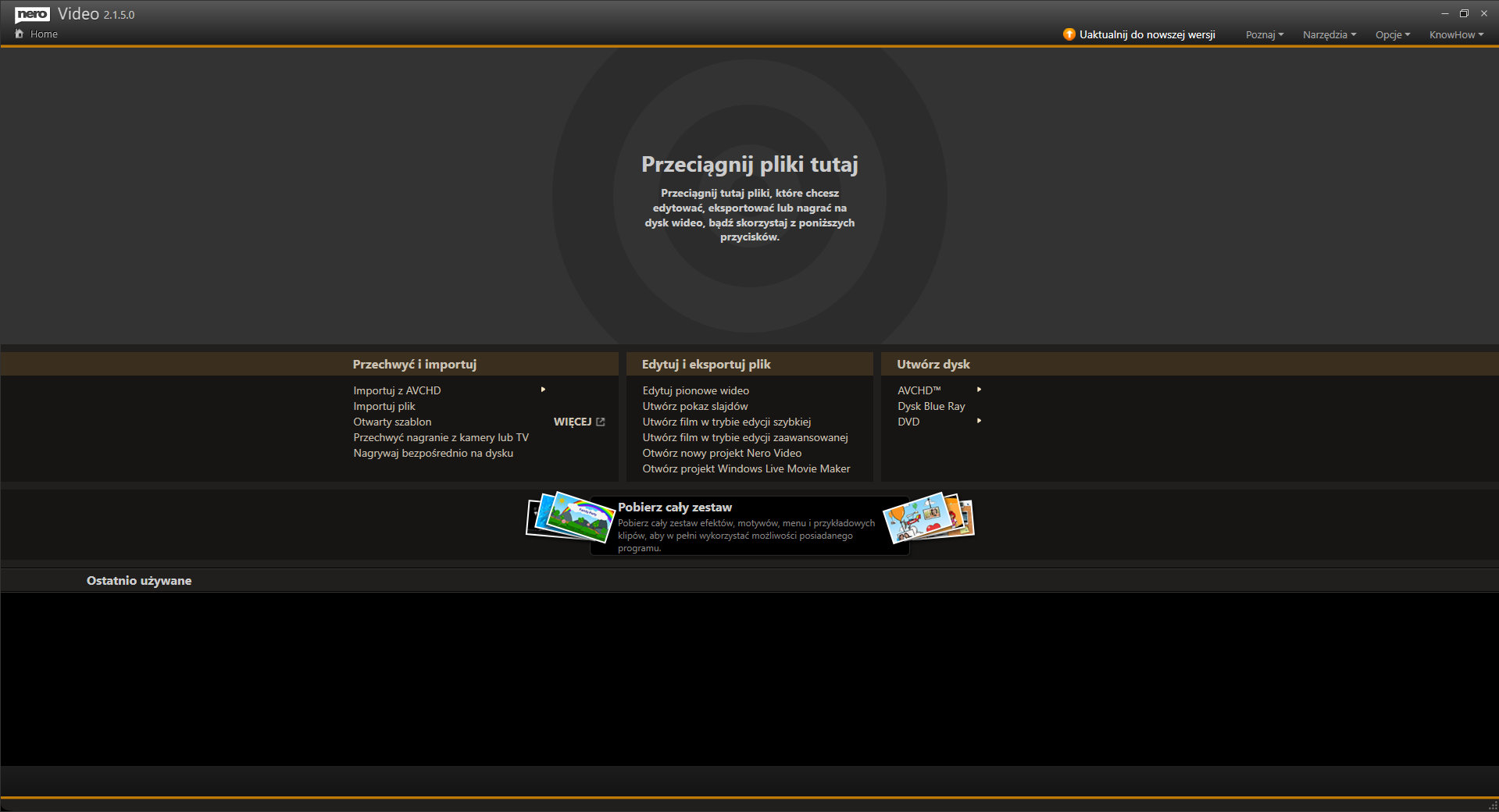Select Utwórz film w trybie edycji zaawansowanej
Image resolution: width=1499 pixels, height=812 pixels.
point(745,437)
